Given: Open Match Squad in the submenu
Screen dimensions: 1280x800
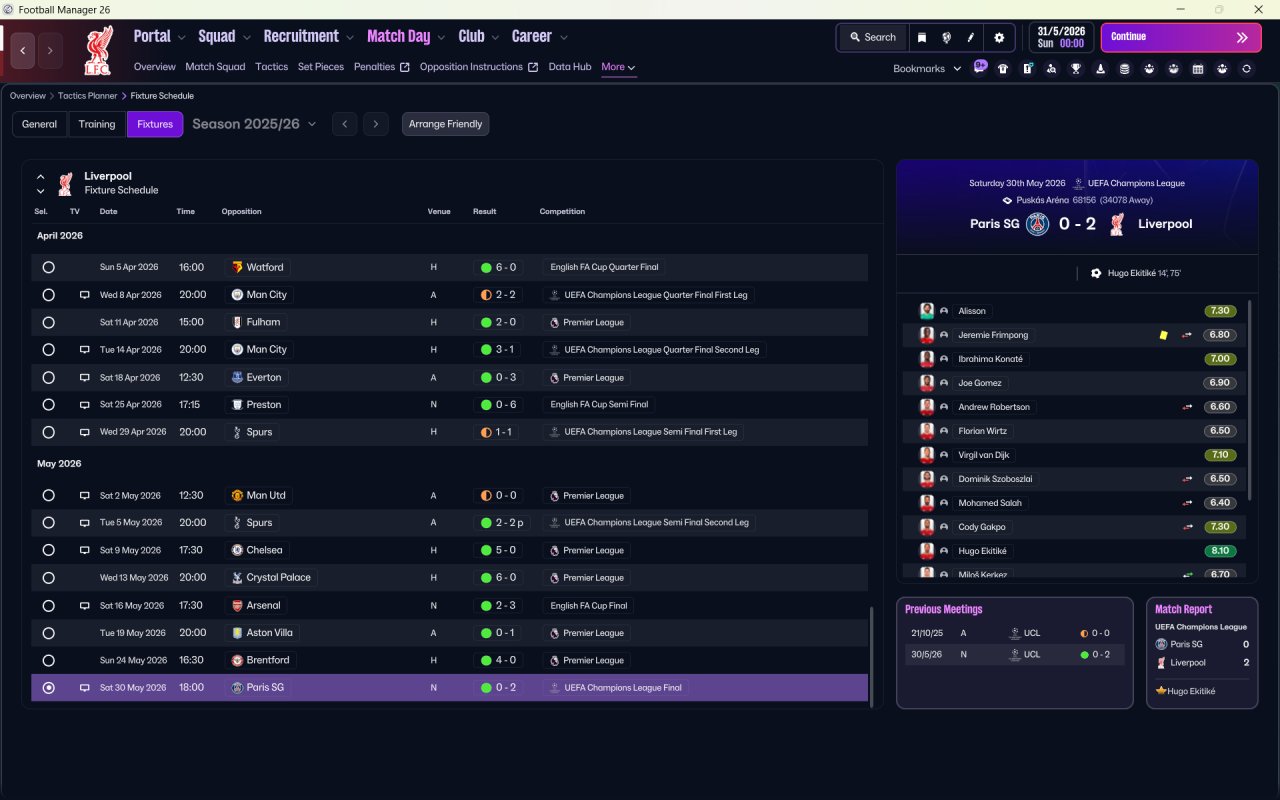Looking at the screenshot, I should [x=215, y=67].
